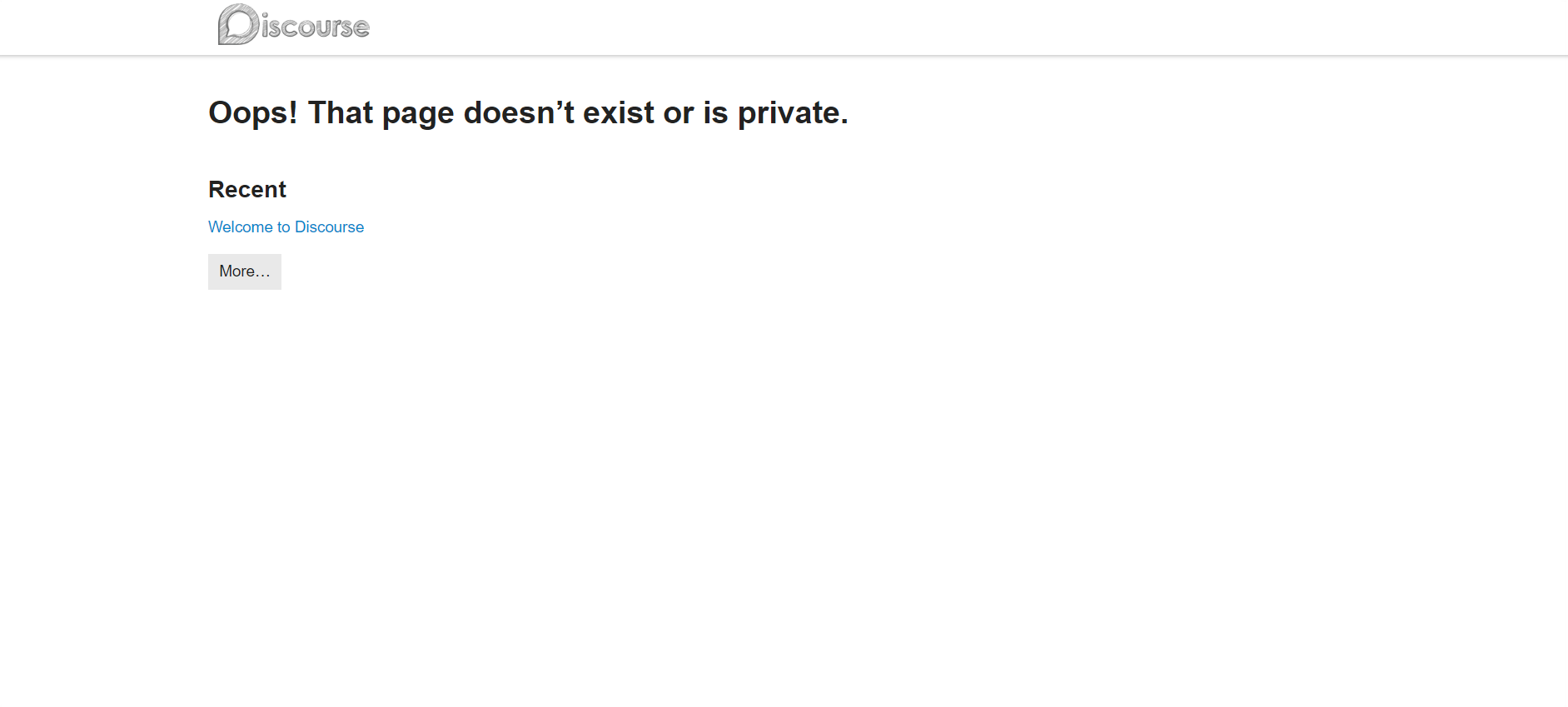Select the 'Welcome to Discourse' link
1568x707 pixels.
(x=286, y=227)
